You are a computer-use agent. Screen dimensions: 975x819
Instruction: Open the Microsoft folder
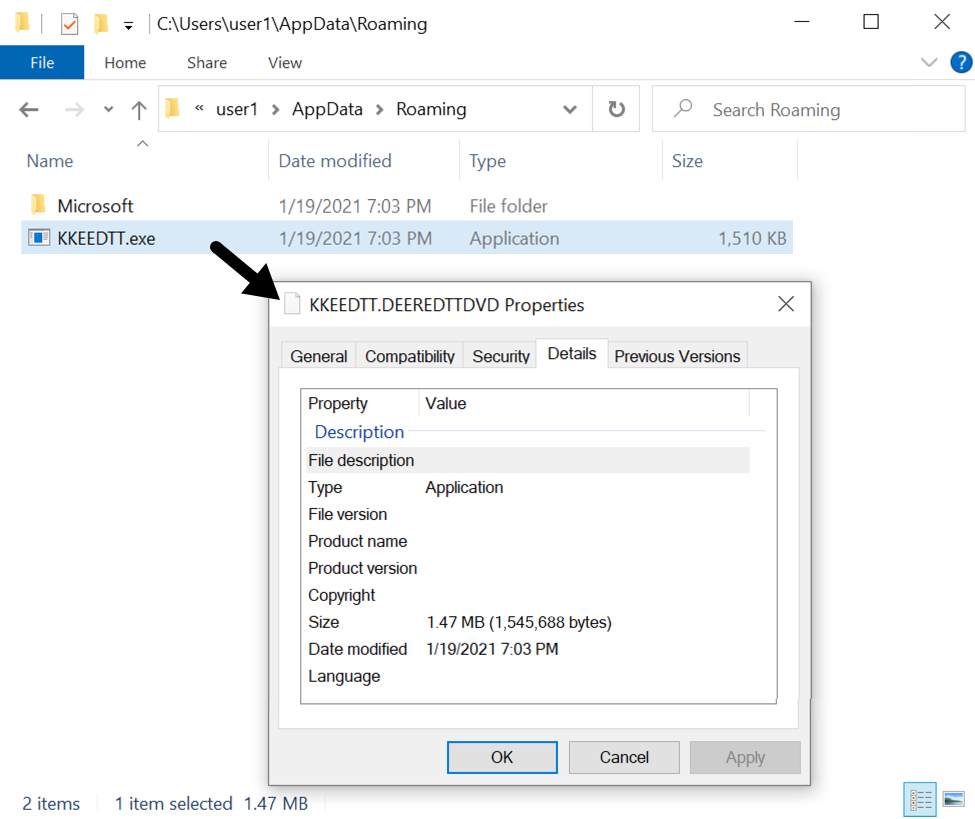pyautogui.click(x=95, y=206)
